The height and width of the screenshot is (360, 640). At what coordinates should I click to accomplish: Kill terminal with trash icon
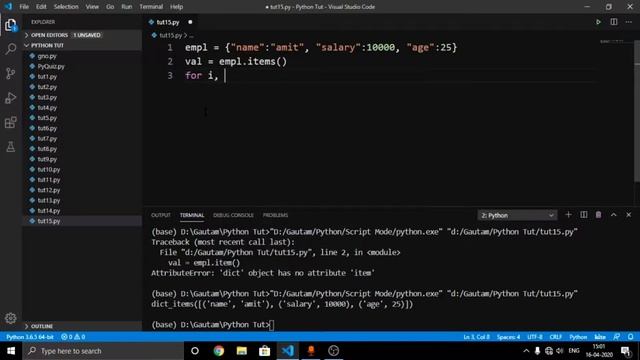tap(598, 215)
